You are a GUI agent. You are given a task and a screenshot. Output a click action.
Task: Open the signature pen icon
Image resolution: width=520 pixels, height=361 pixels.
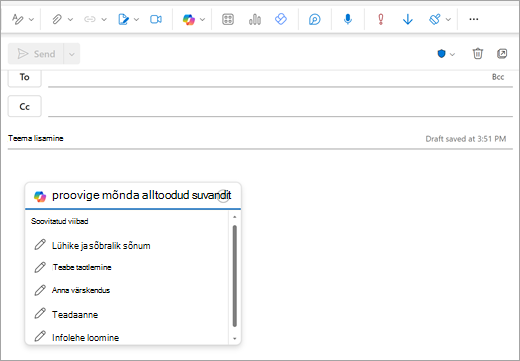pyautogui.click(x=123, y=19)
